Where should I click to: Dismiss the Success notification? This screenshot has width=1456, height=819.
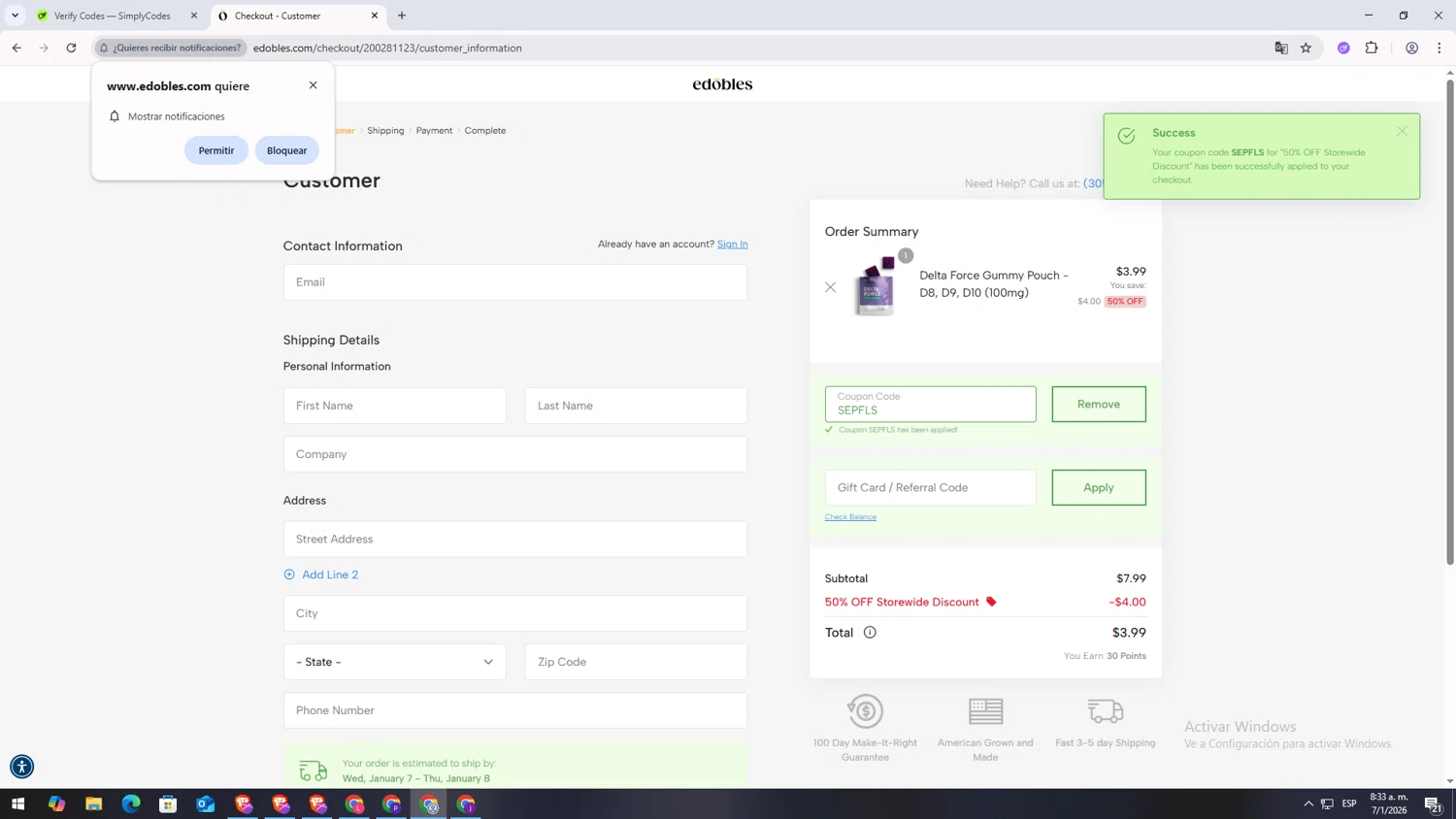pos(1402,131)
